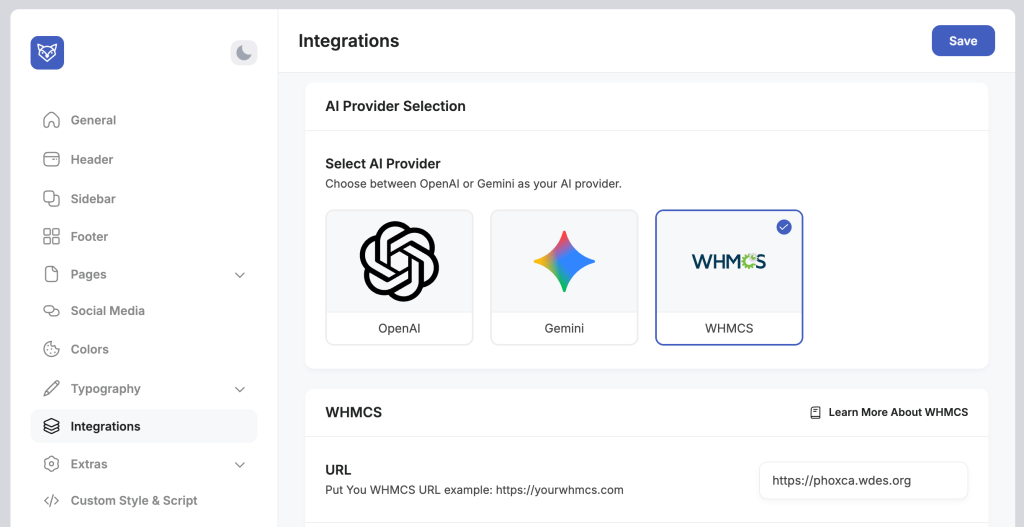Click the Footer grid icon
This screenshot has height=527, width=1024.
[52, 237]
